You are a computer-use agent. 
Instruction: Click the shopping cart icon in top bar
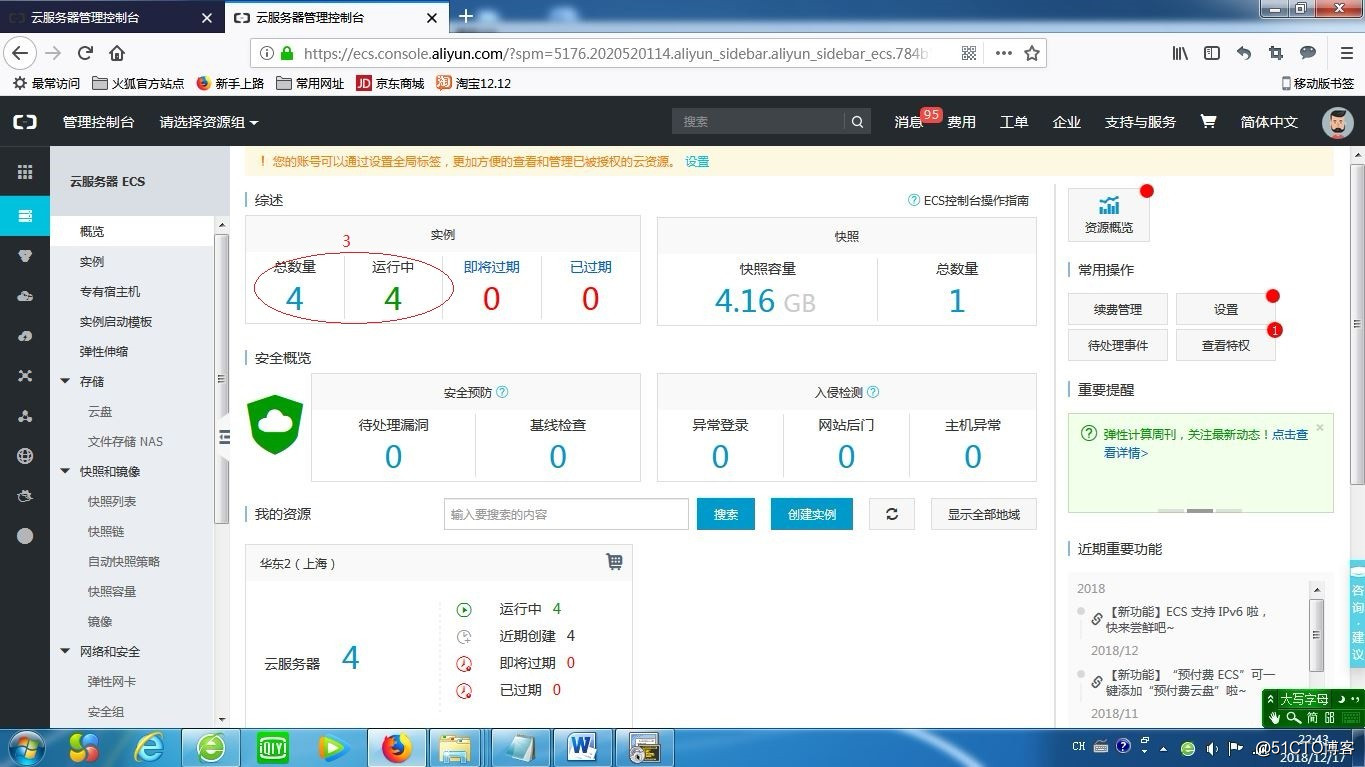tap(1208, 121)
